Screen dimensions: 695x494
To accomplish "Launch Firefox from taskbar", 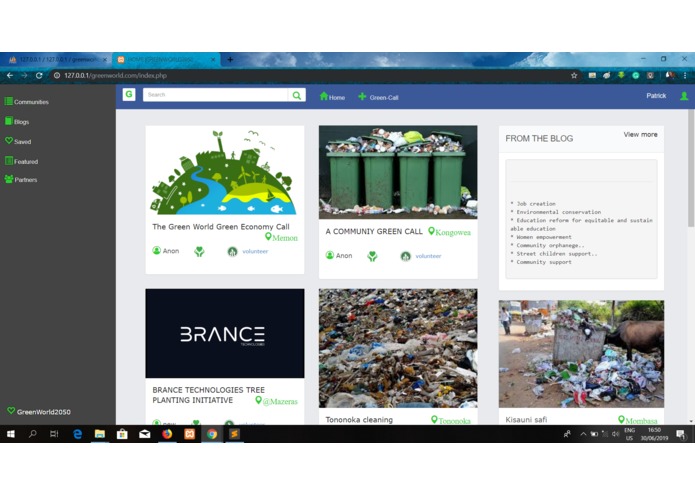I will click(x=167, y=434).
